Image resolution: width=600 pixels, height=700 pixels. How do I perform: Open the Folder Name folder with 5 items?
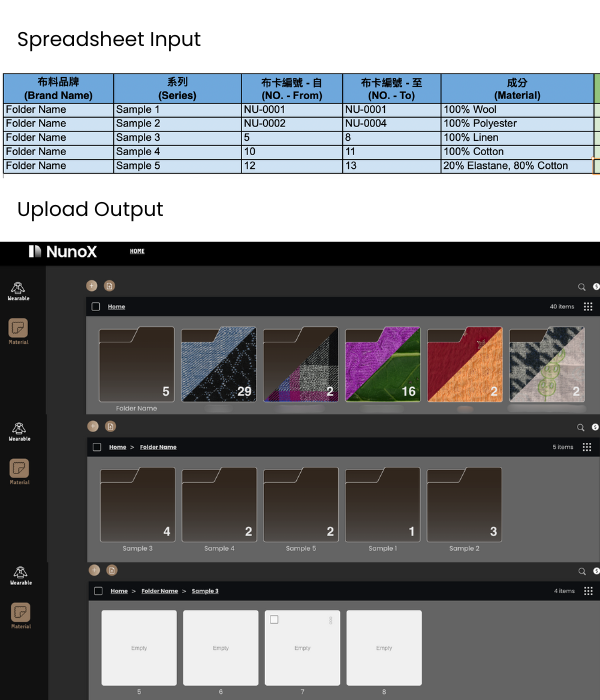click(x=137, y=364)
